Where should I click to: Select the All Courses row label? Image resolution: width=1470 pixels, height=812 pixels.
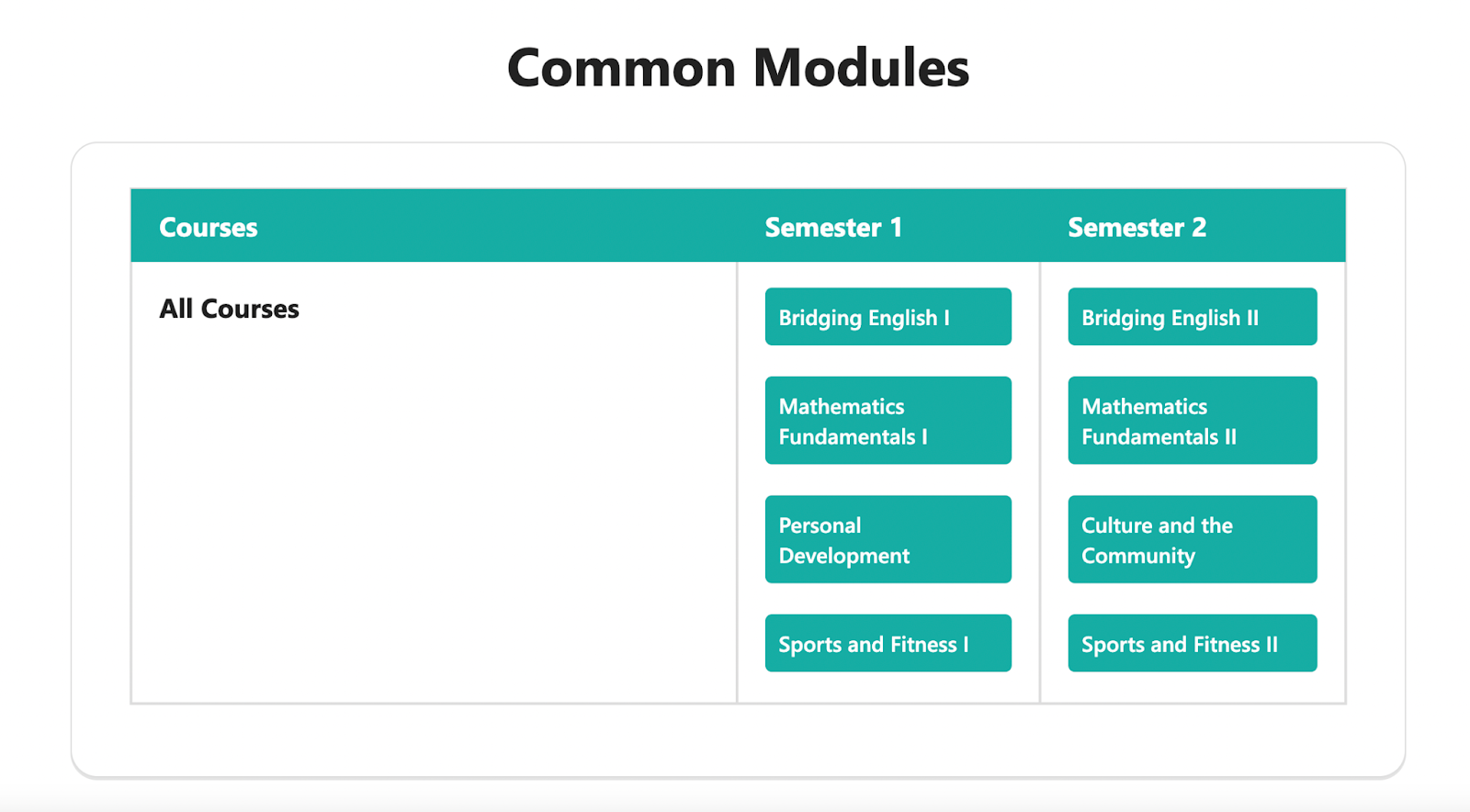click(229, 309)
